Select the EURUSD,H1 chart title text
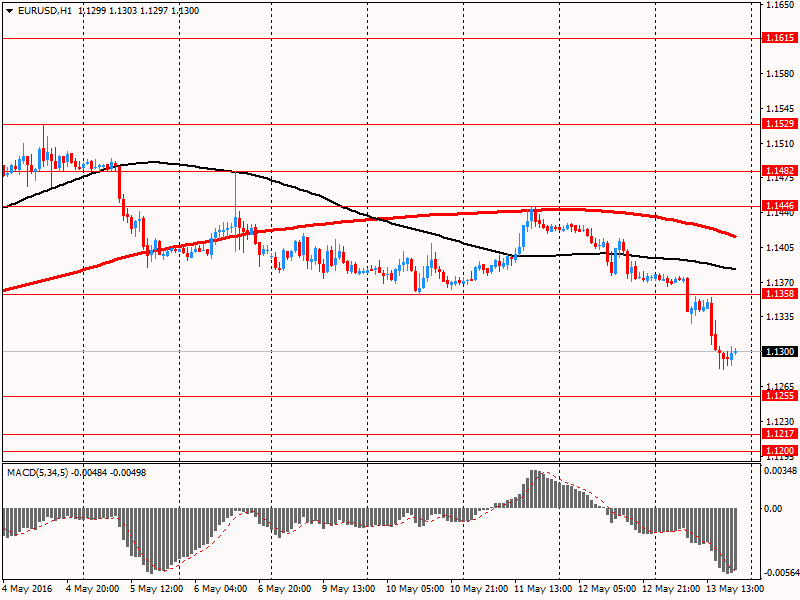Screen dimensions: 800x600 [x=45, y=11]
